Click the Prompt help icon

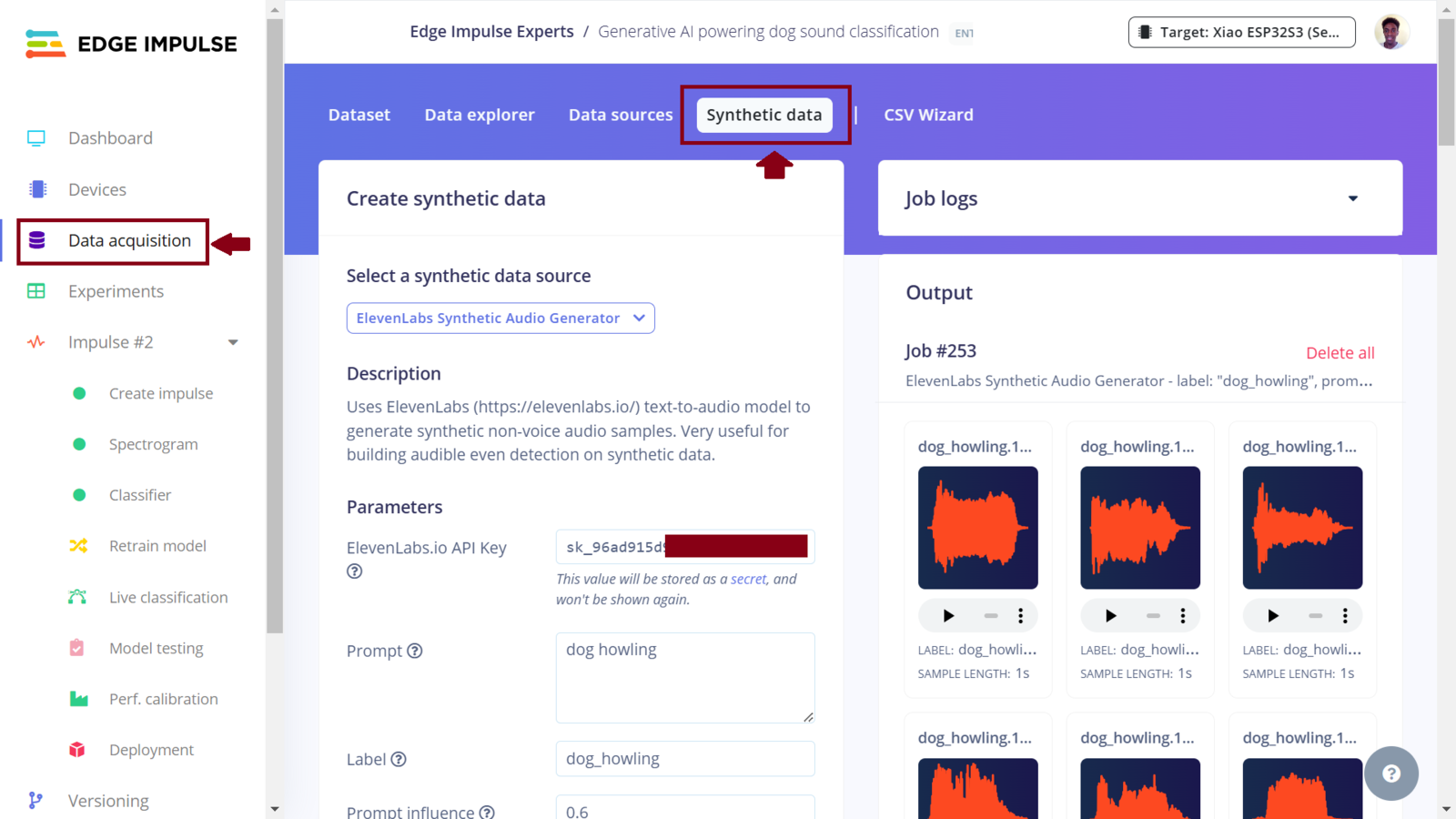(x=415, y=651)
